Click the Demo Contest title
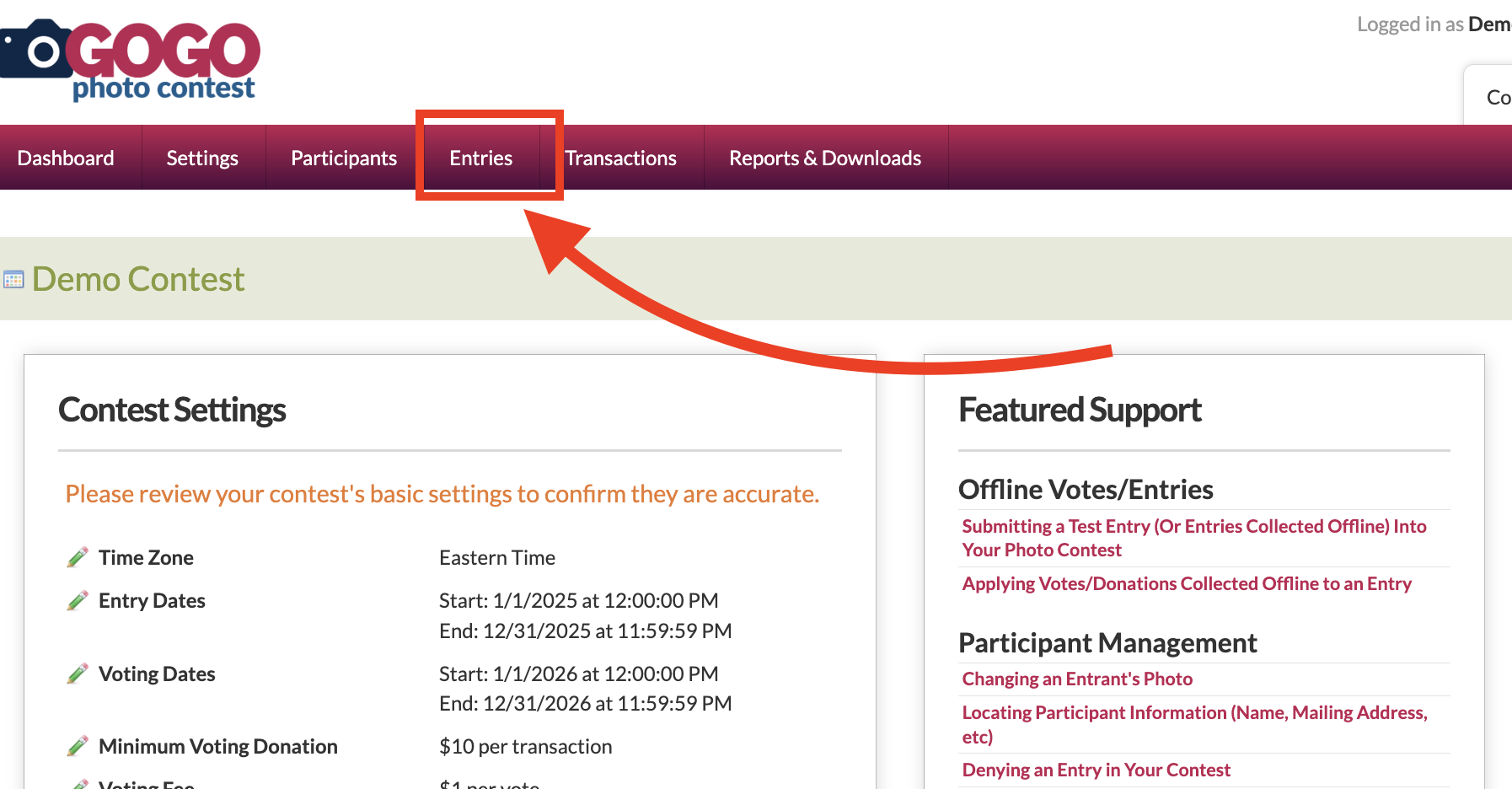Viewport: 1512px width, 789px height. click(x=138, y=279)
